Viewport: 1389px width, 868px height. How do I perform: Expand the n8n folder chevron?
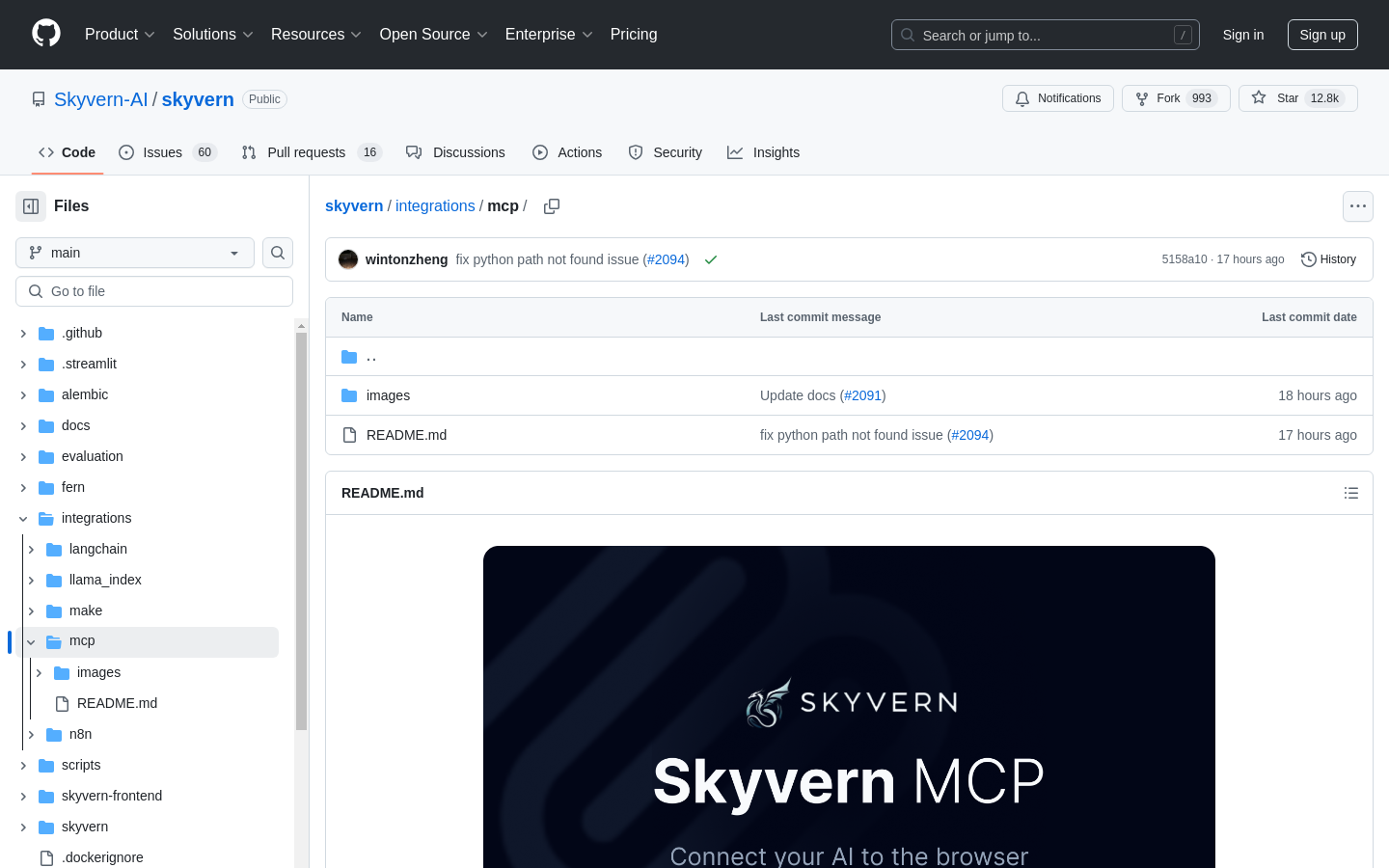(31, 735)
